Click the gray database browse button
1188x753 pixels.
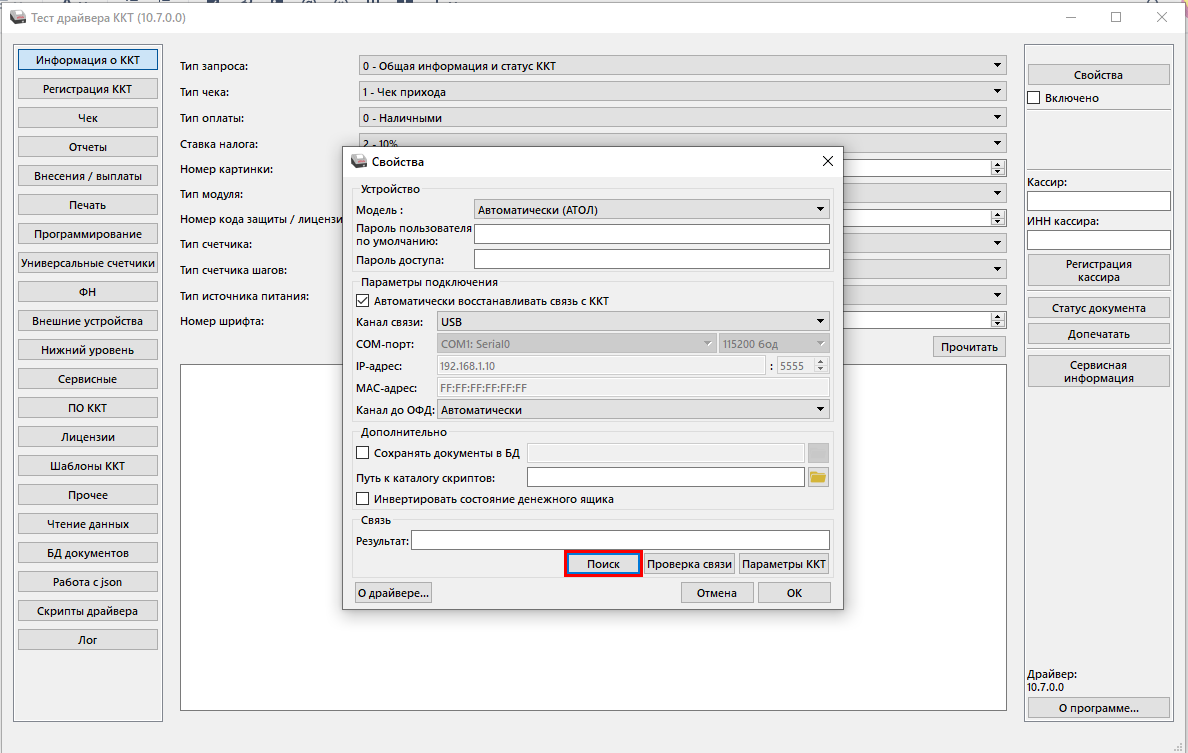[x=818, y=453]
